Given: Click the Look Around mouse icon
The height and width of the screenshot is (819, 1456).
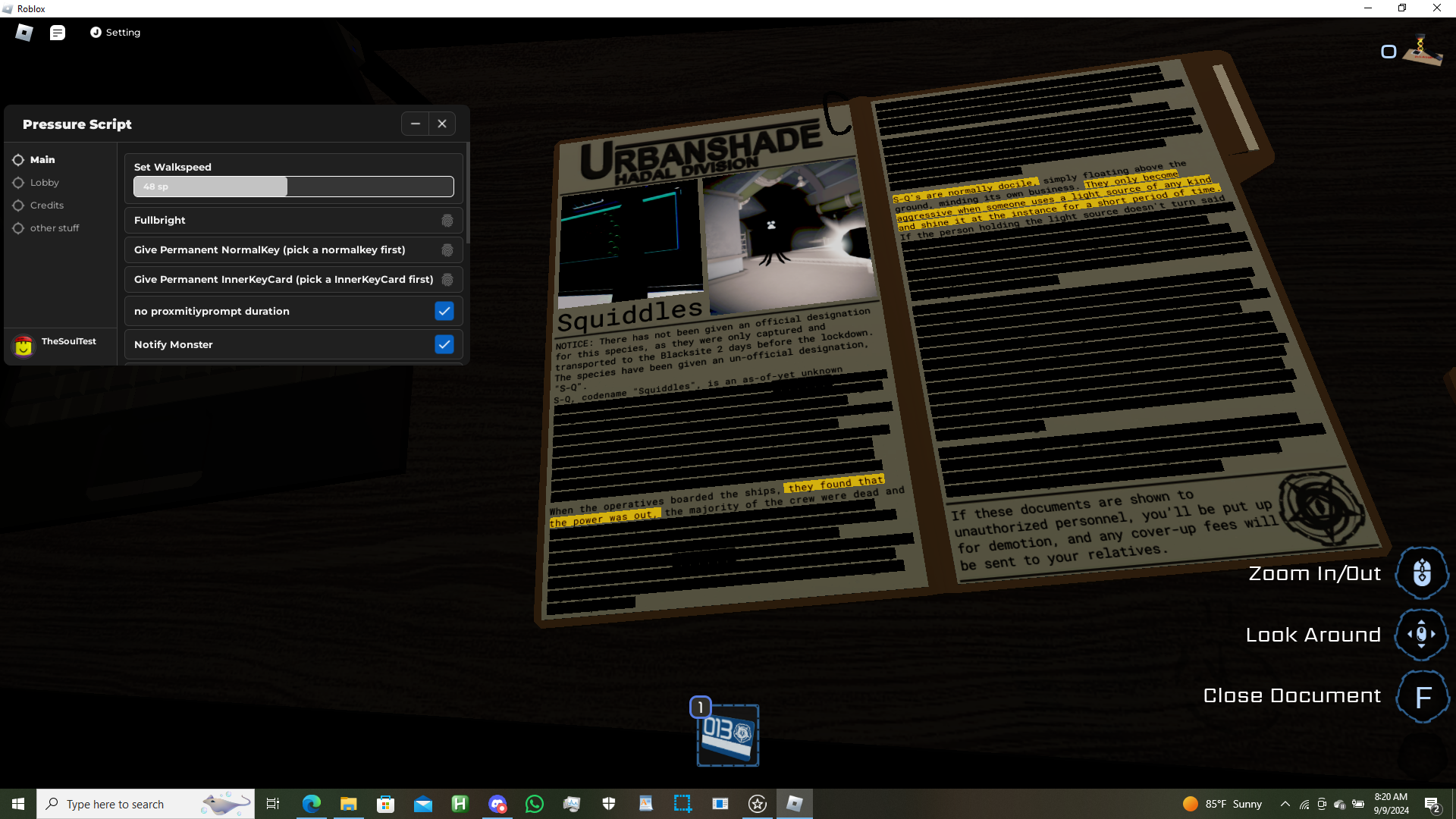Looking at the screenshot, I should pyautogui.click(x=1422, y=635).
